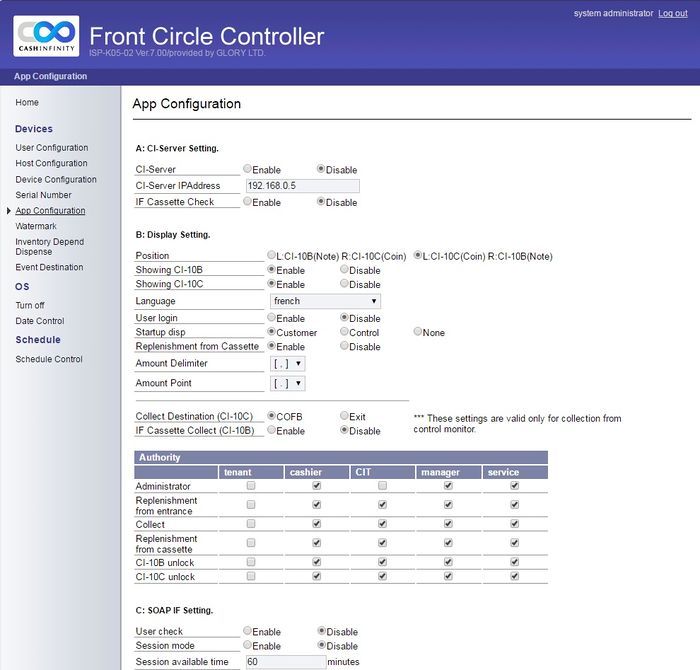This screenshot has height=670, width=700.
Task: Check Administrator authority for tenant
Action: (251, 485)
